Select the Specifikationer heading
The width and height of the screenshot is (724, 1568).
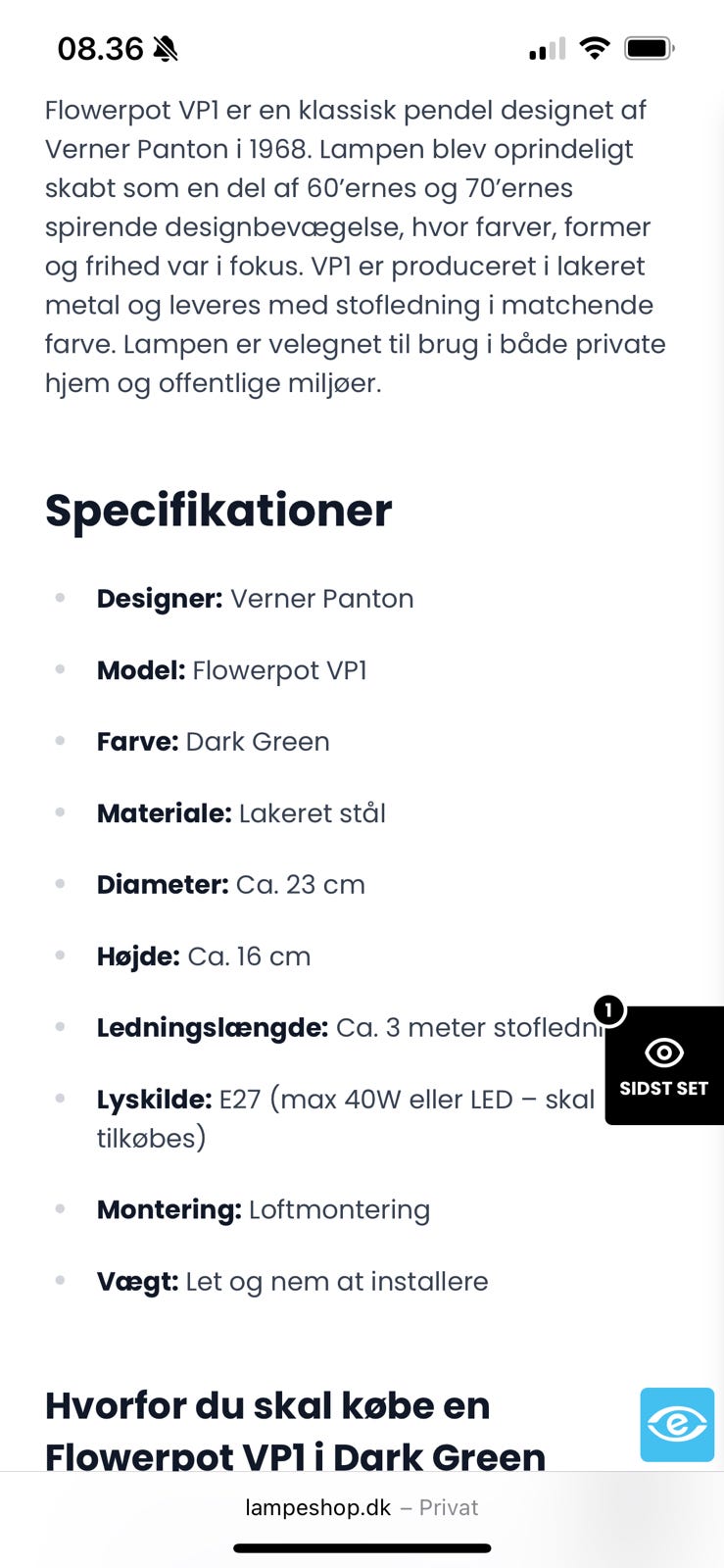(x=218, y=511)
